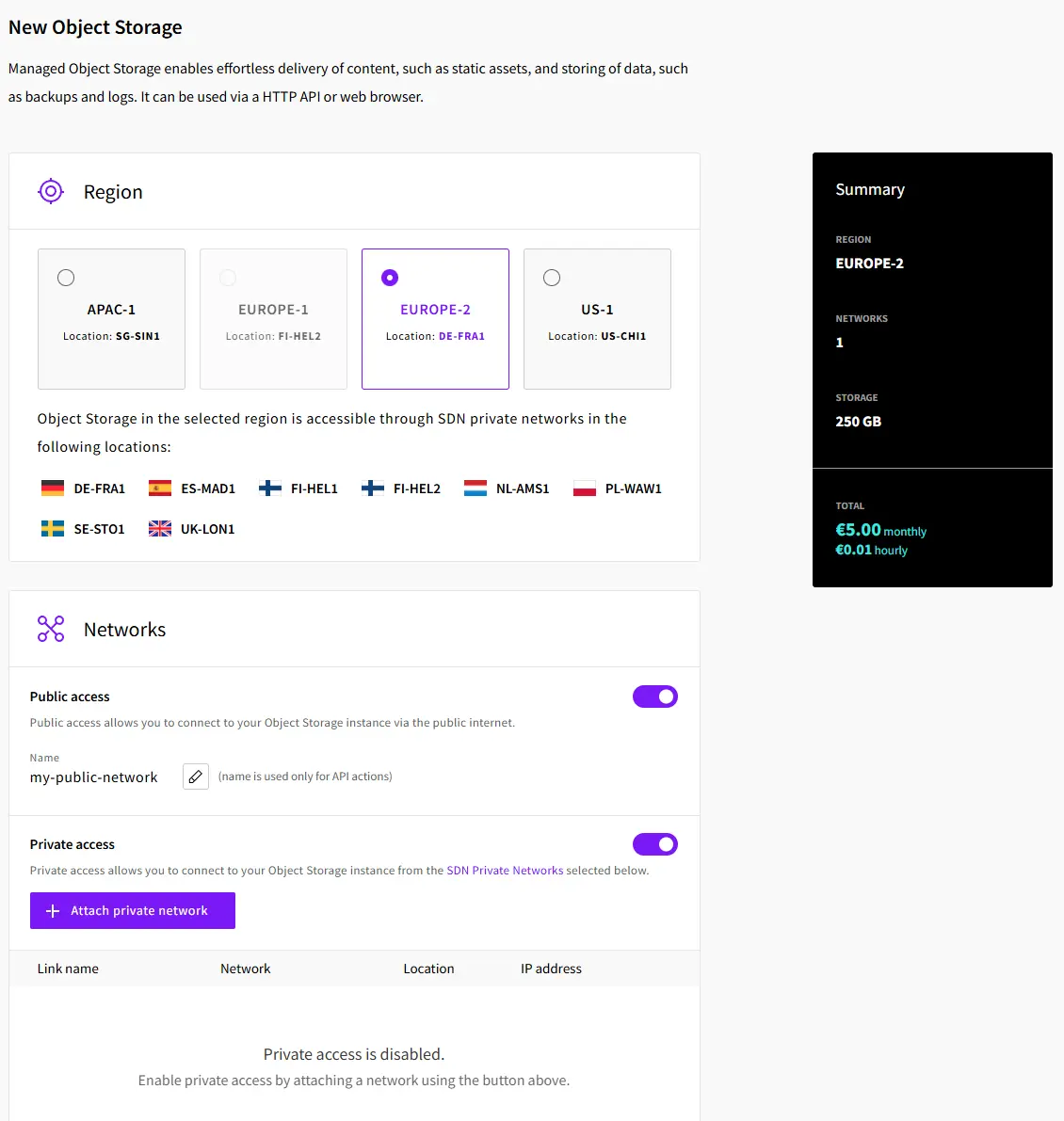Click the Location column header
Viewport: 1064px width, 1121px height.
428,969
